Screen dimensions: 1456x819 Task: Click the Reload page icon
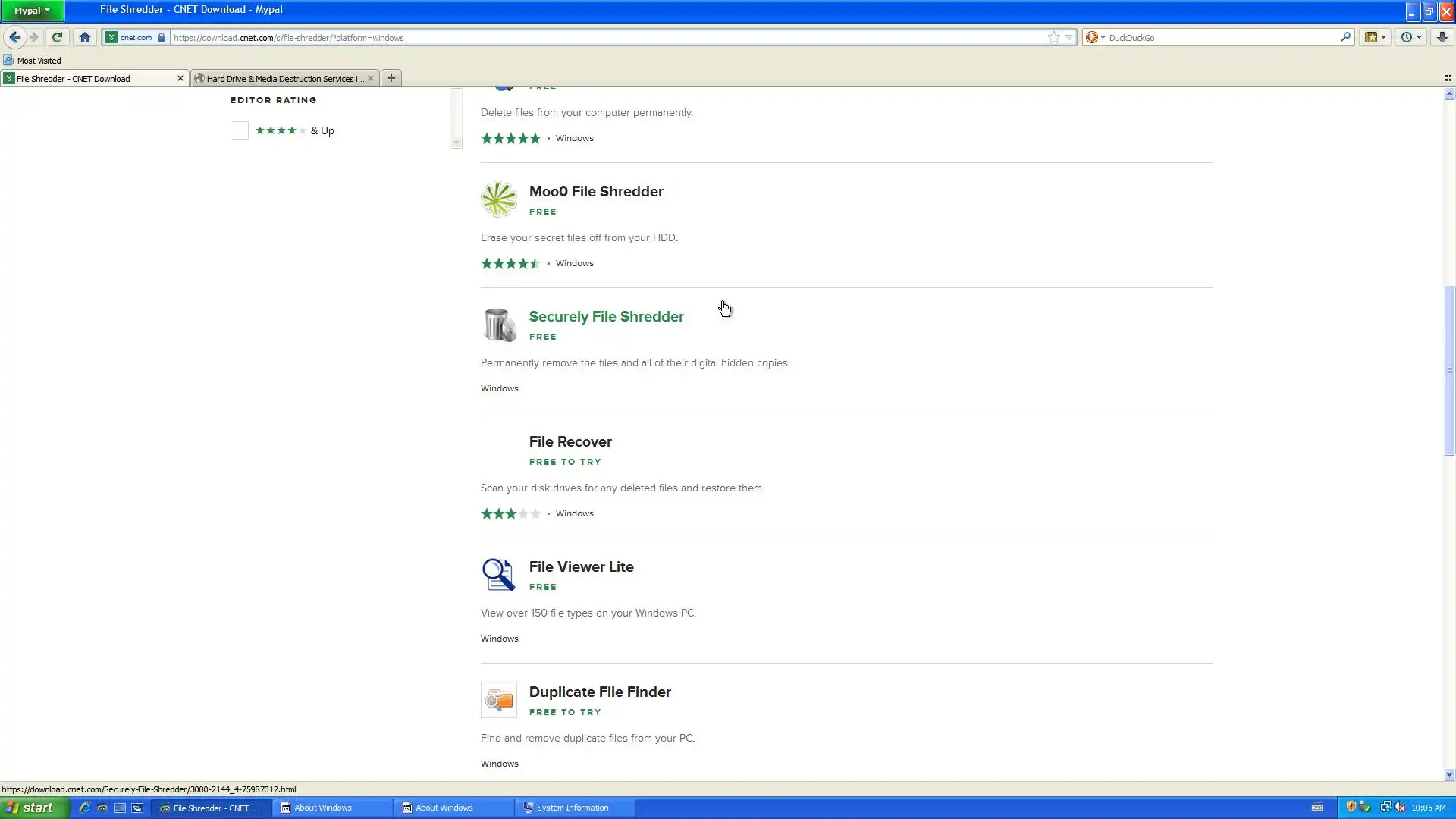(57, 37)
